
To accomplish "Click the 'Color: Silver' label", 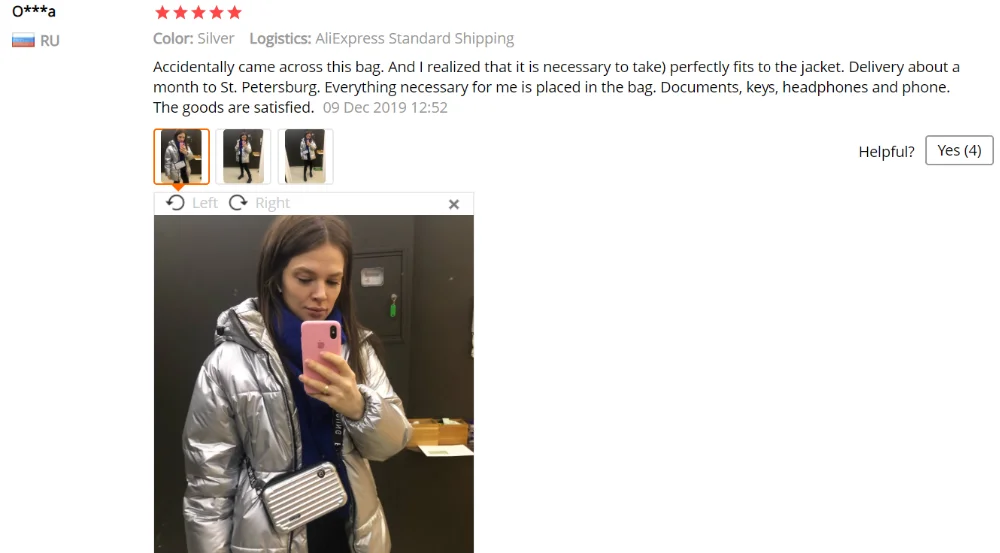I will coord(194,38).
